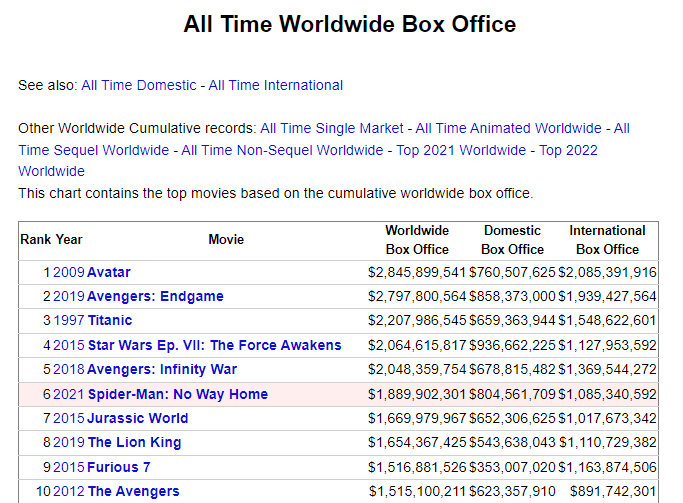Open Top 2021 Worldwide chart
The height and width of the screenshot is (503, 683).
[461, 150]
